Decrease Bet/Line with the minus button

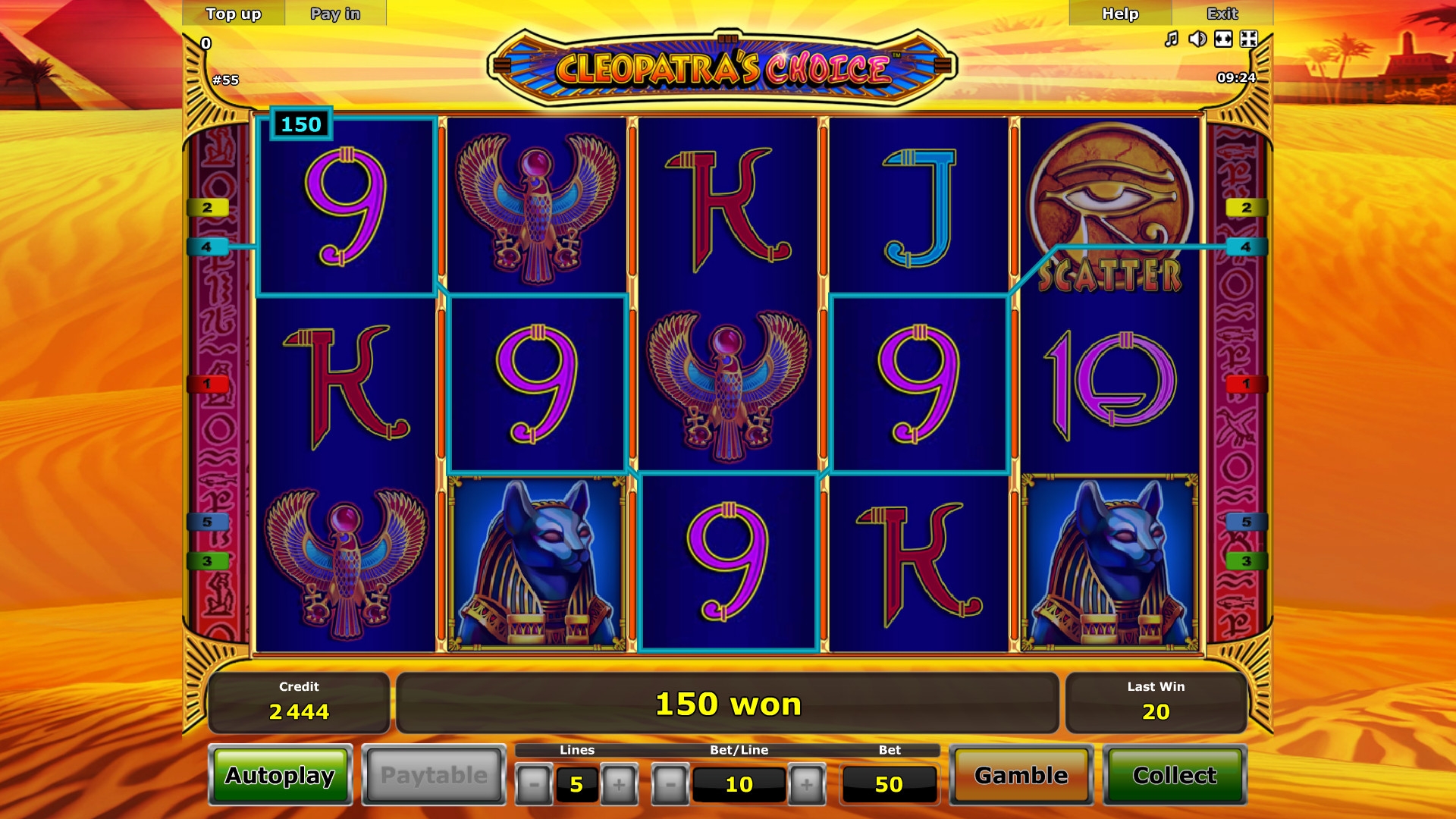[x=670, y=784]
